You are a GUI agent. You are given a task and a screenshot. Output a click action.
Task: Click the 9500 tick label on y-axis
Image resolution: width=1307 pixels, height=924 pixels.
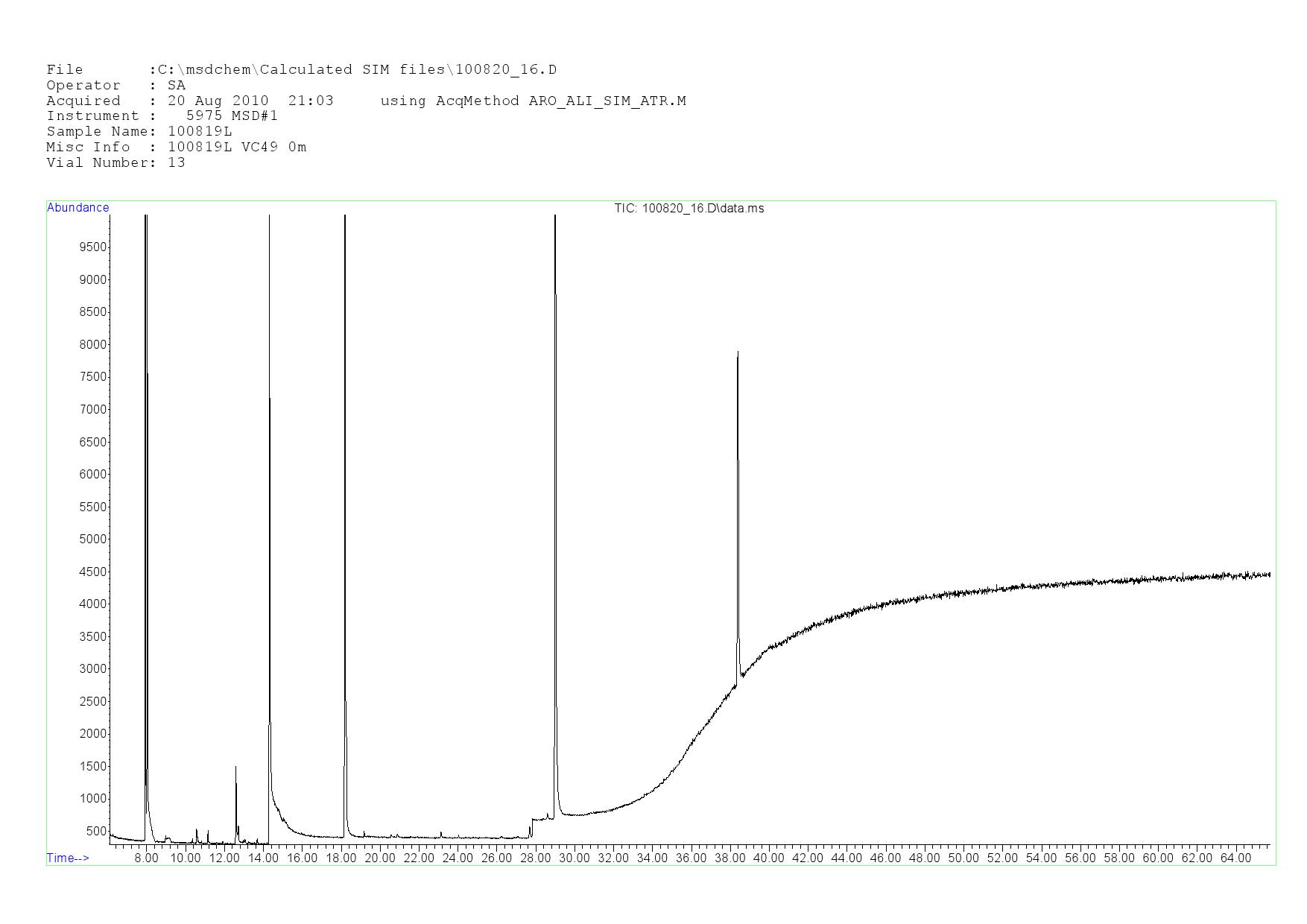[93, 247]
